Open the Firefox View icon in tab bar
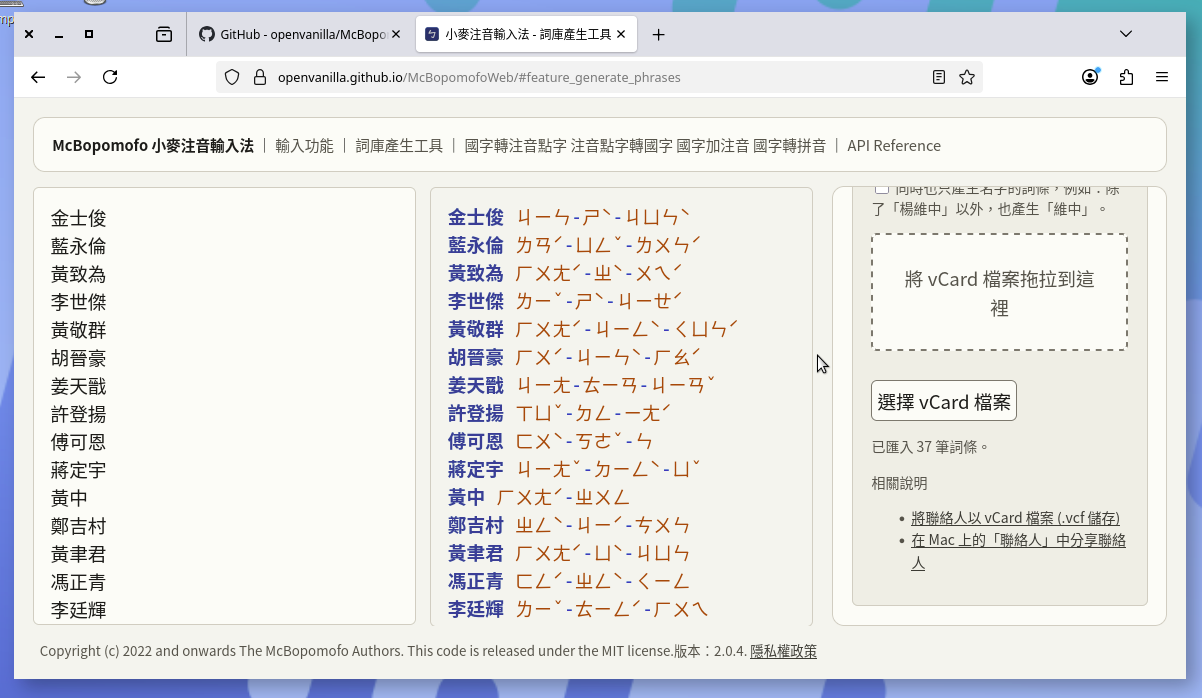This screenshot has width=1202, height=698. [x=164, y=34]
